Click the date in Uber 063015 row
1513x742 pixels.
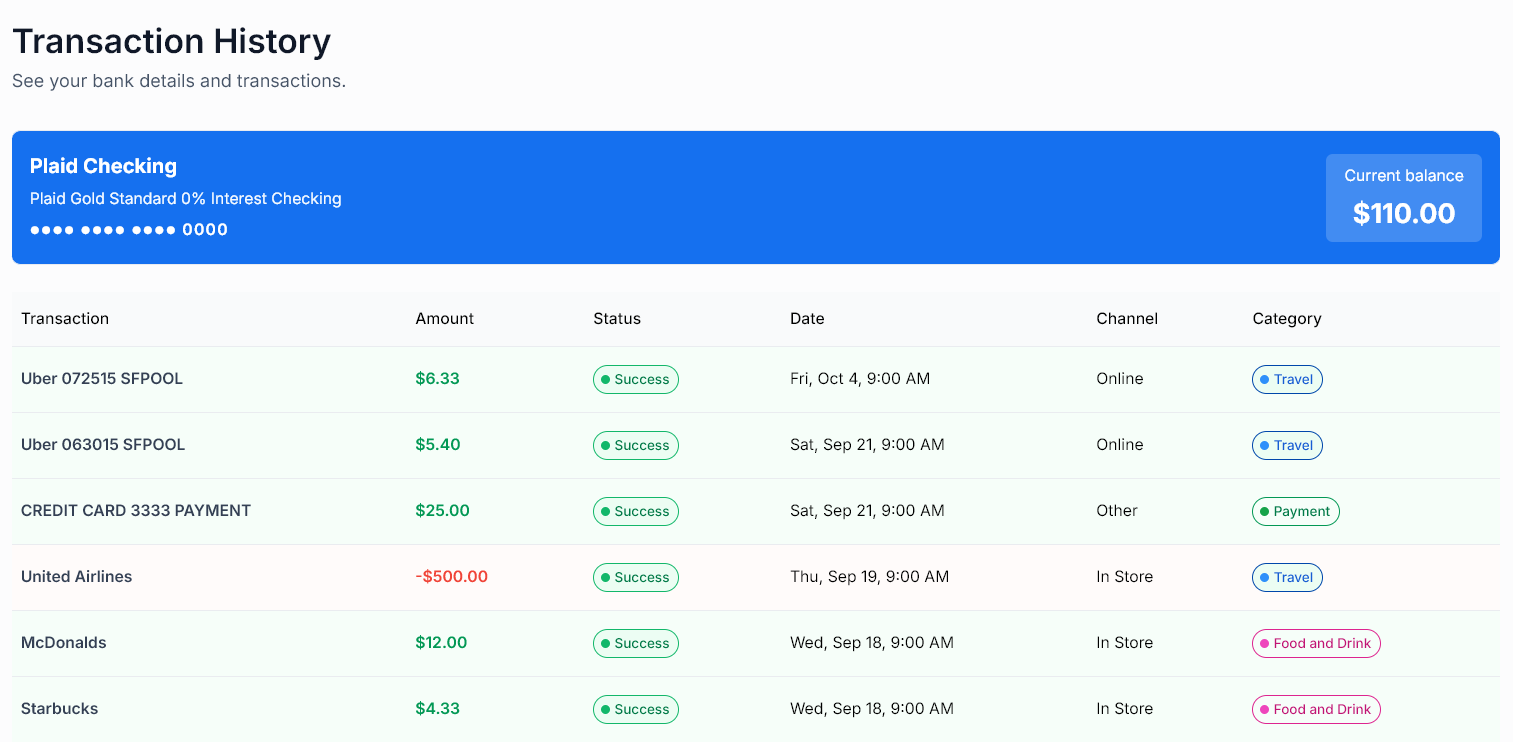coord(867,445)
